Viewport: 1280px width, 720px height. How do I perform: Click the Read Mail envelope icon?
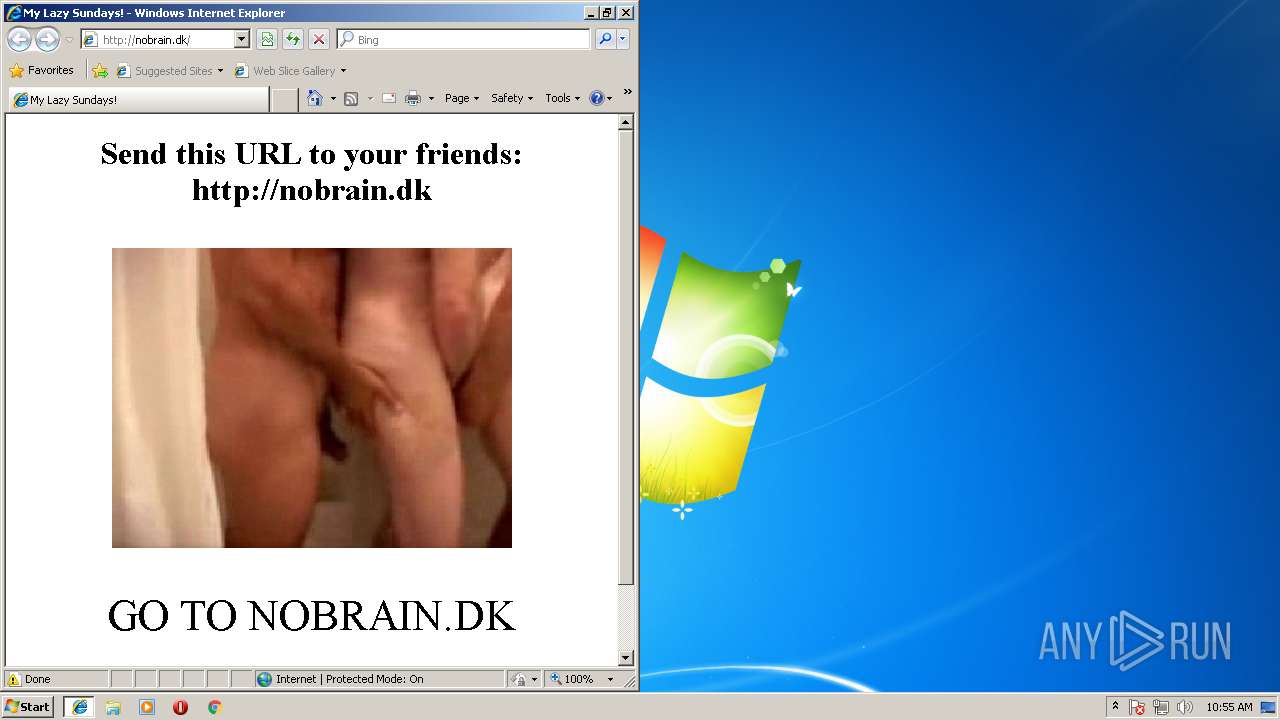point(389,98)
